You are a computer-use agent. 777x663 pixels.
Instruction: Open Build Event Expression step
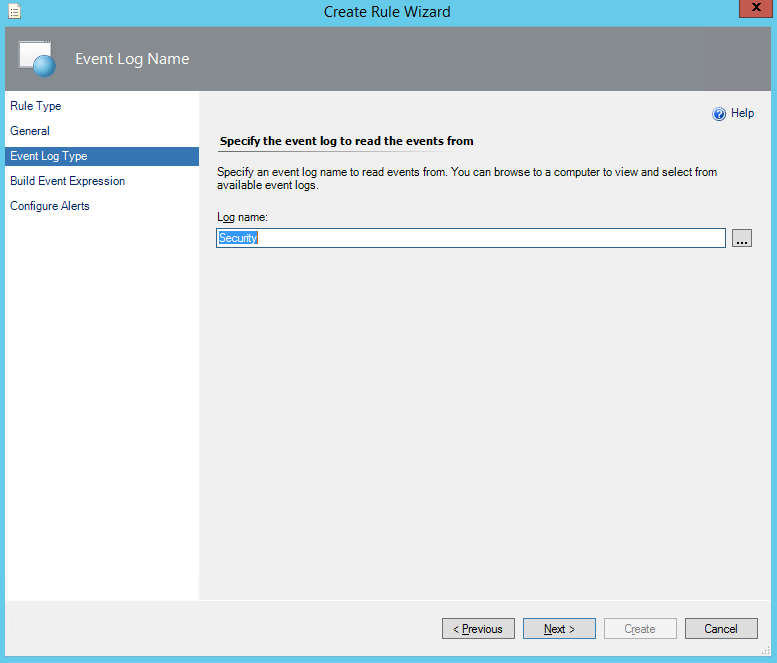click(x=67, y=181)
